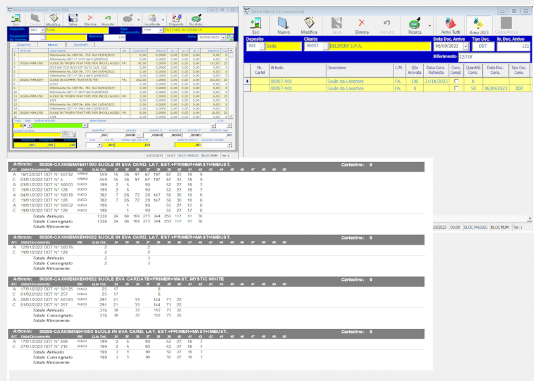Click N. Doc. Arrivo input field
This screenshot has height=381, width=534.
point(513,46)
